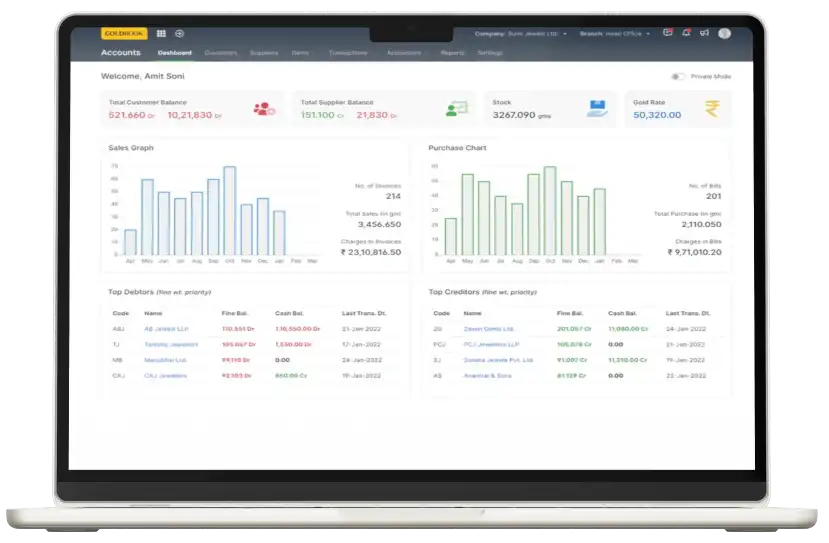Go to the Reports tab

452,52
